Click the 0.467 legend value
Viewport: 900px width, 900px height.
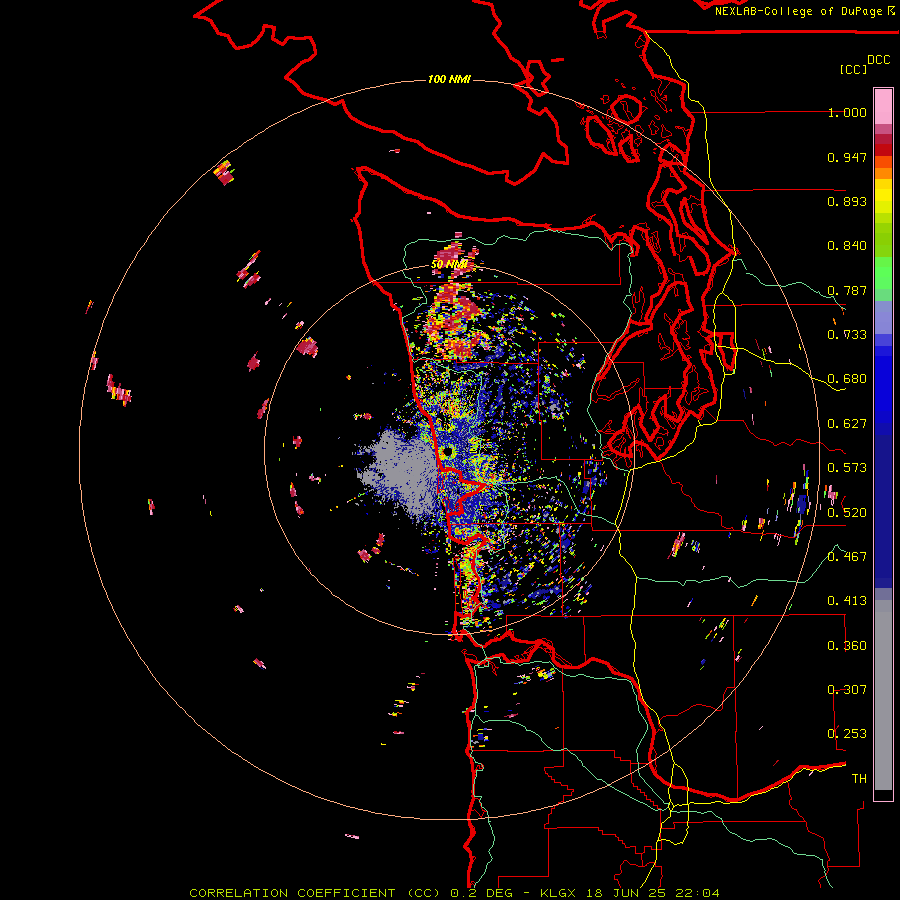(847, 557)
